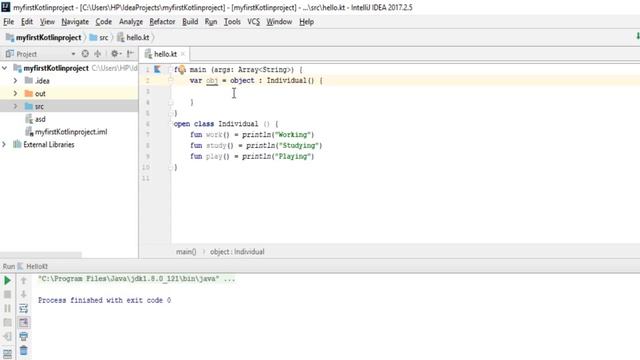Click the Dump threads icon in Run panel
The width and height of the screenshot is (640, 360).
[x=7, y=322]
